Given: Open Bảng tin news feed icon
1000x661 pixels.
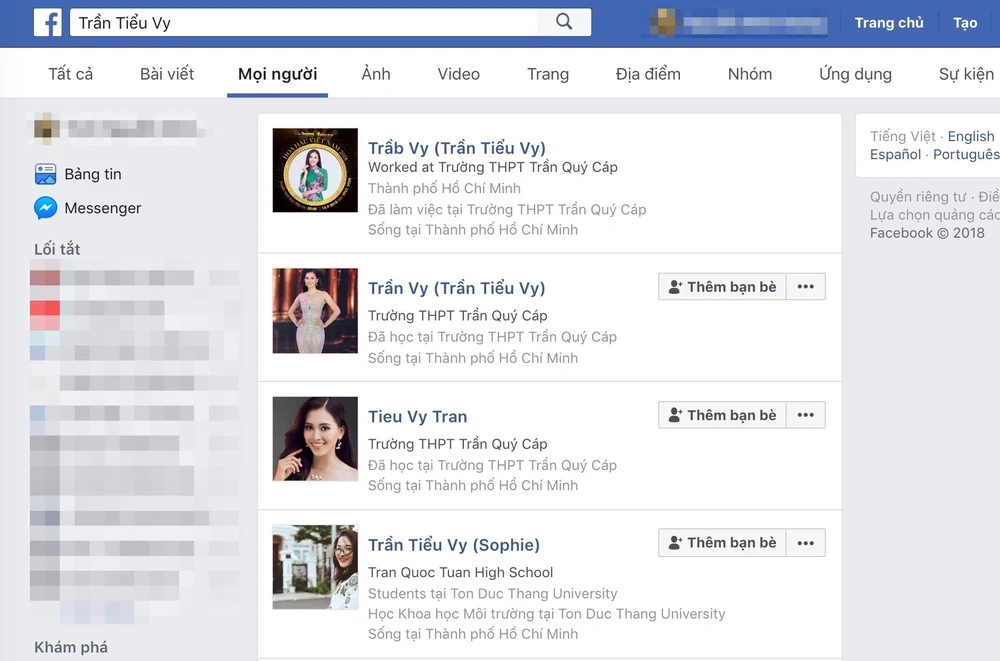Looking at the screenshot, I should tap(45, 174).
